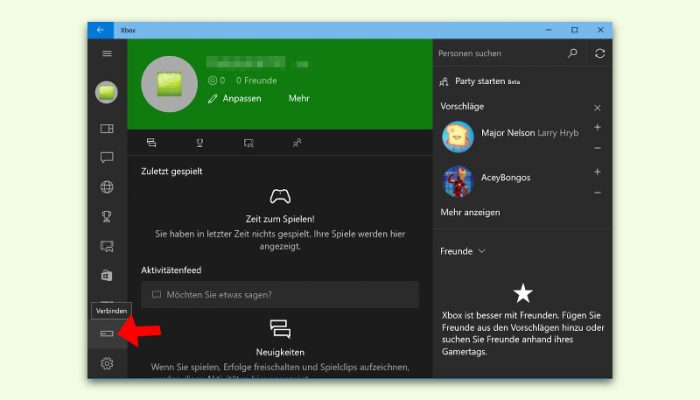This screenshot has height=400, width=700.
Task: Click the Zeit zum Spielen! text
Action: click(x=280, y=219)
